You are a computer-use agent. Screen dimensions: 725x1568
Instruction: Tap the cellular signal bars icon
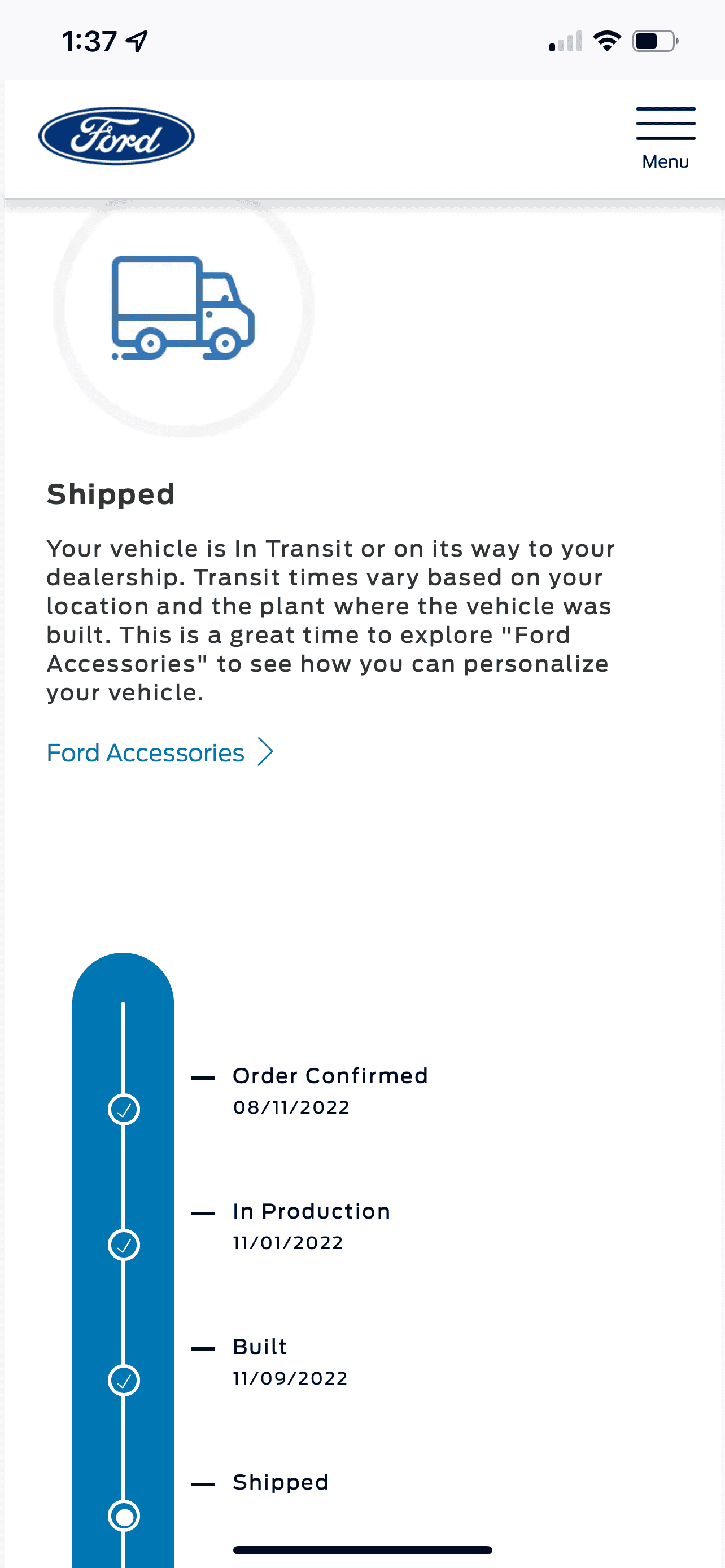tap(566, 41)
